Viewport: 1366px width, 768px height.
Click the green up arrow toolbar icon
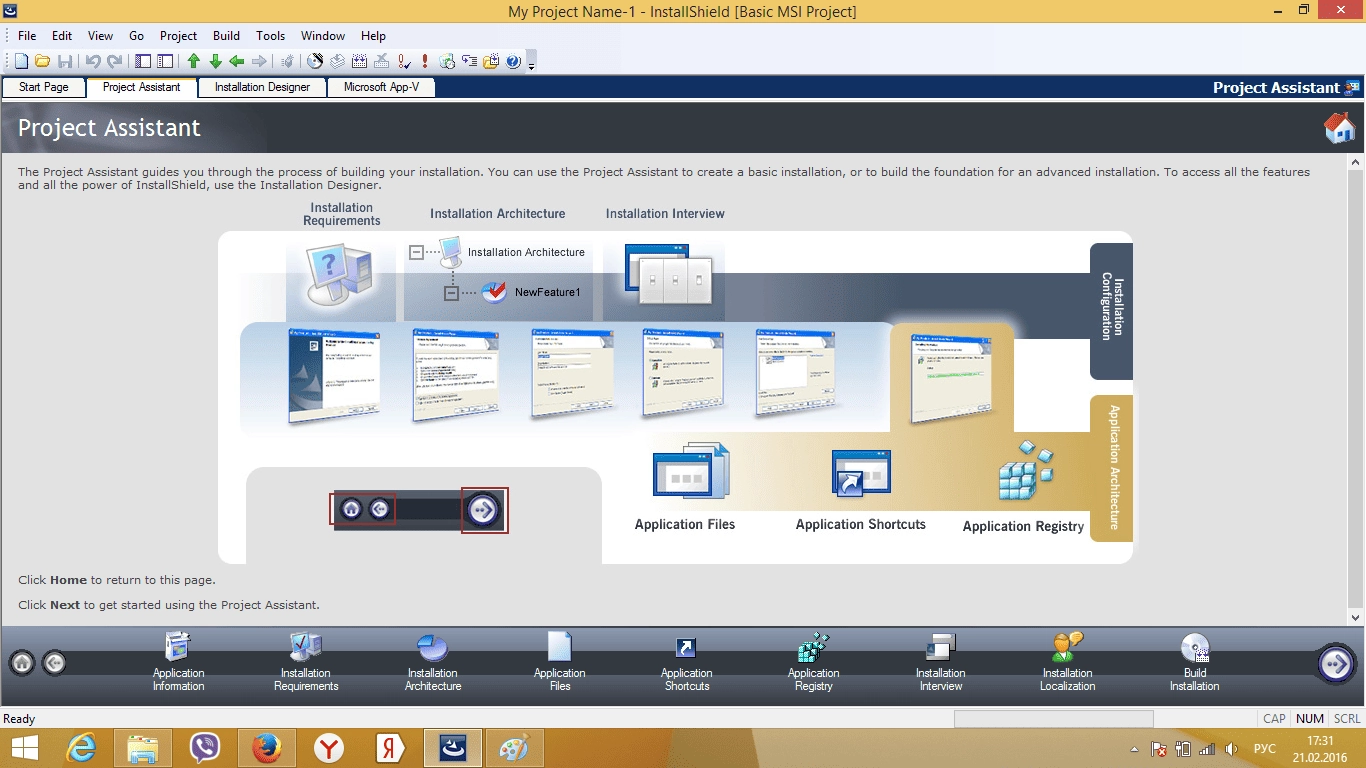194,61
